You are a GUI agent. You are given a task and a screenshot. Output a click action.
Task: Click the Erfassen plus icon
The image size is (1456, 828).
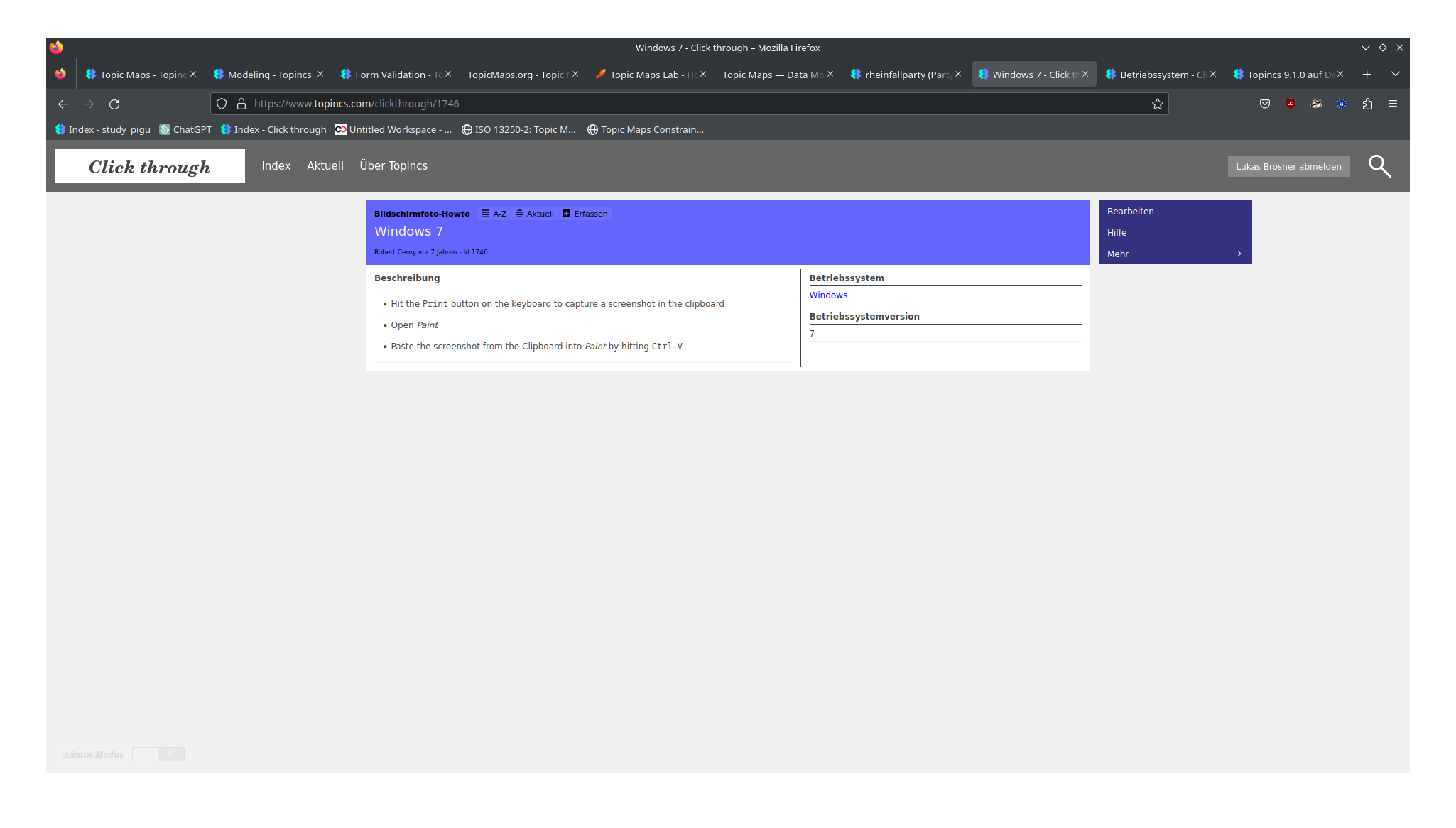[x=566, y=214]
